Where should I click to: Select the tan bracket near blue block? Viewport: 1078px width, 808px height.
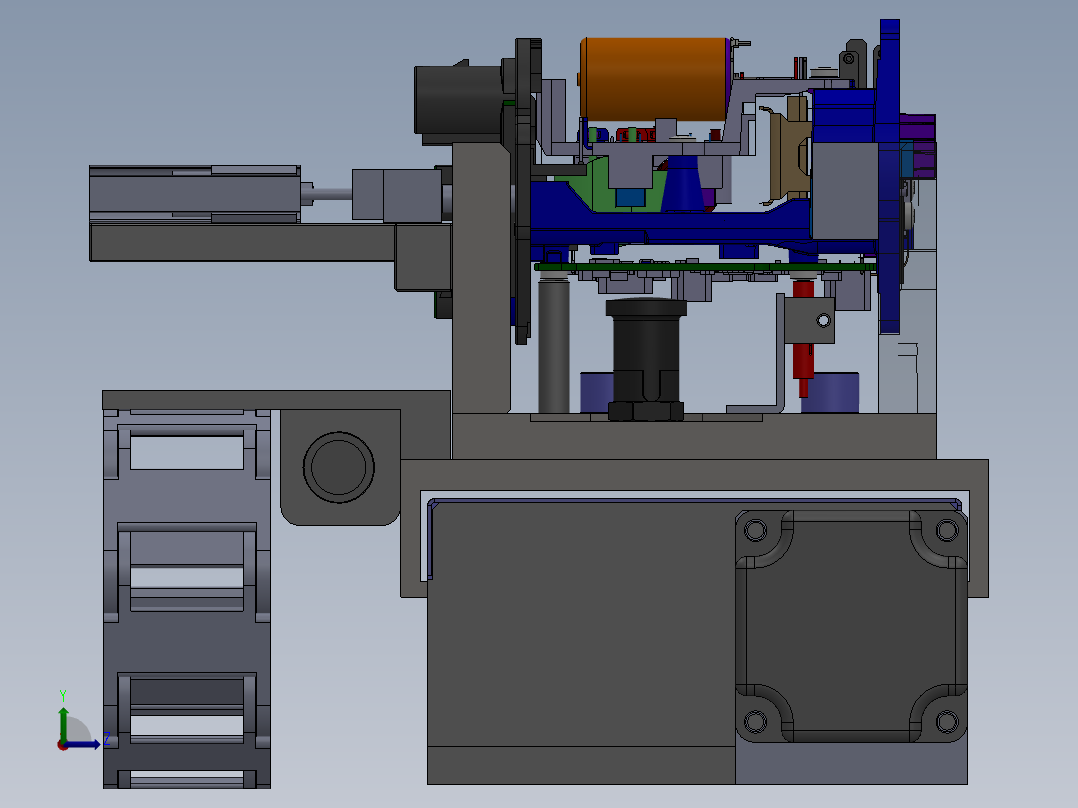pos(789,153)
